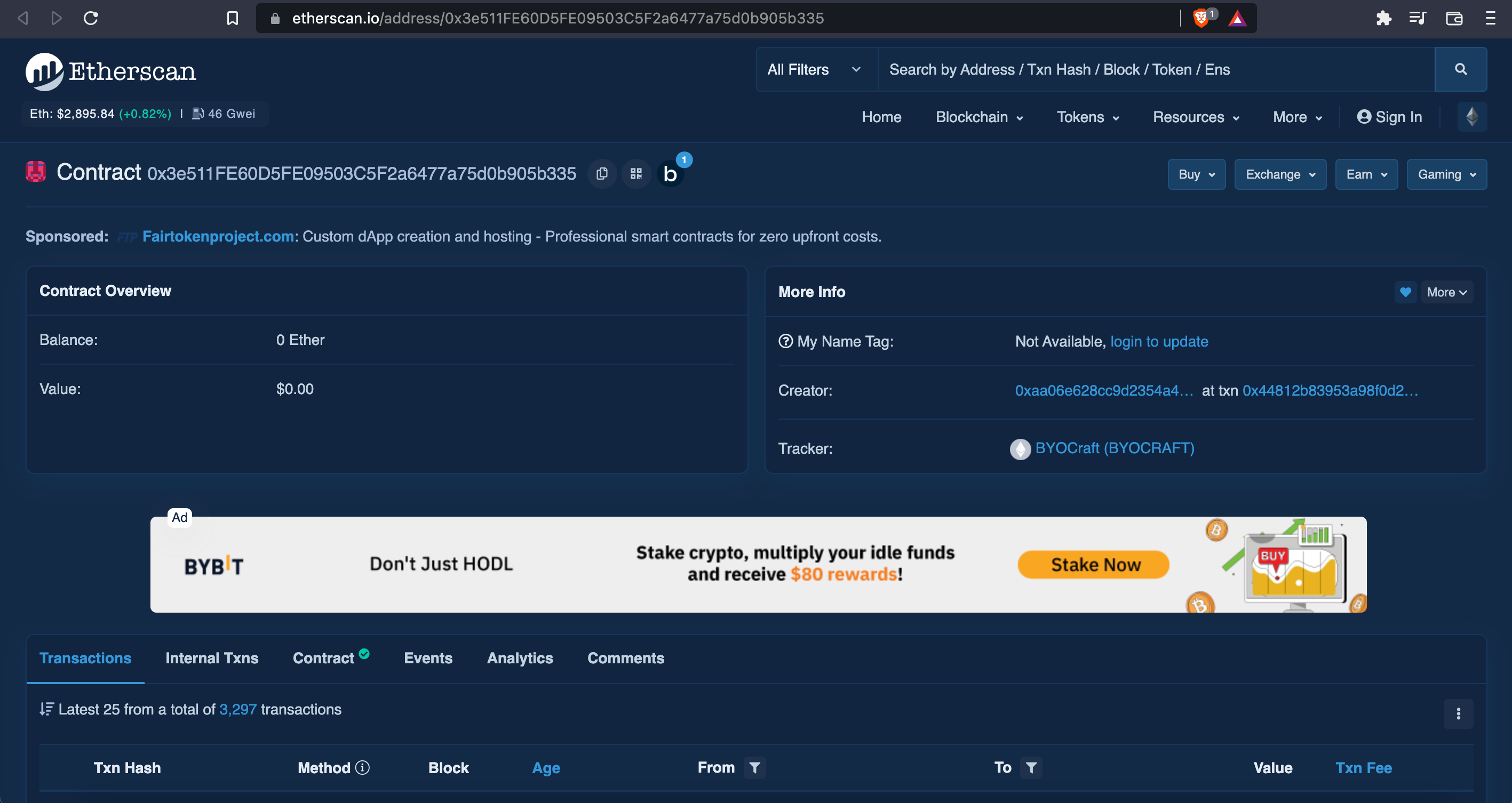Viewport: 1512px width, 803px height.
Task: Open creator address 0xaa06e628cc9d2354a4…
Action: [x=1103, y=391]
